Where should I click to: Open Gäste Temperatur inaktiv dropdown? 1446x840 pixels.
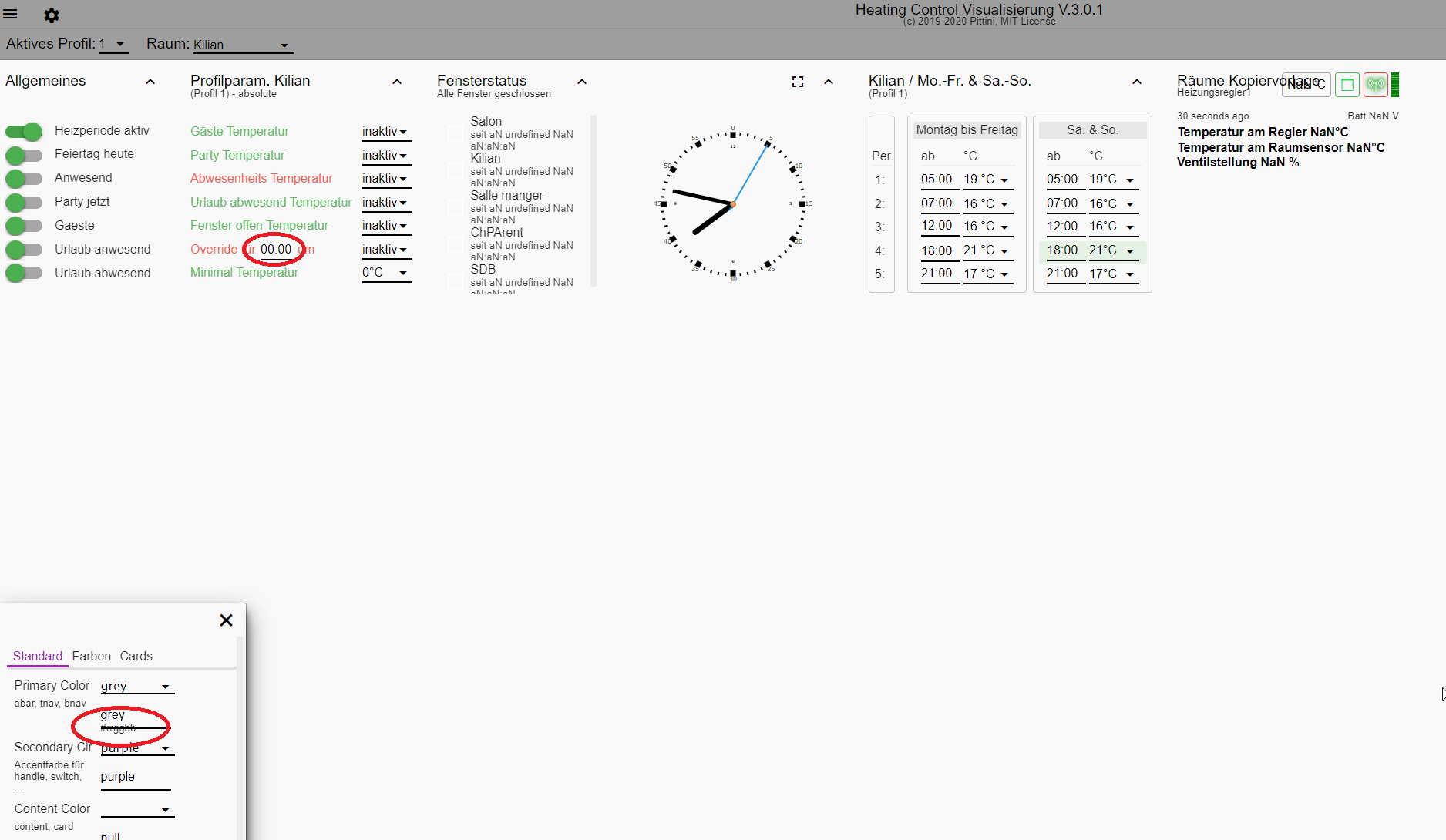[385, 132]
